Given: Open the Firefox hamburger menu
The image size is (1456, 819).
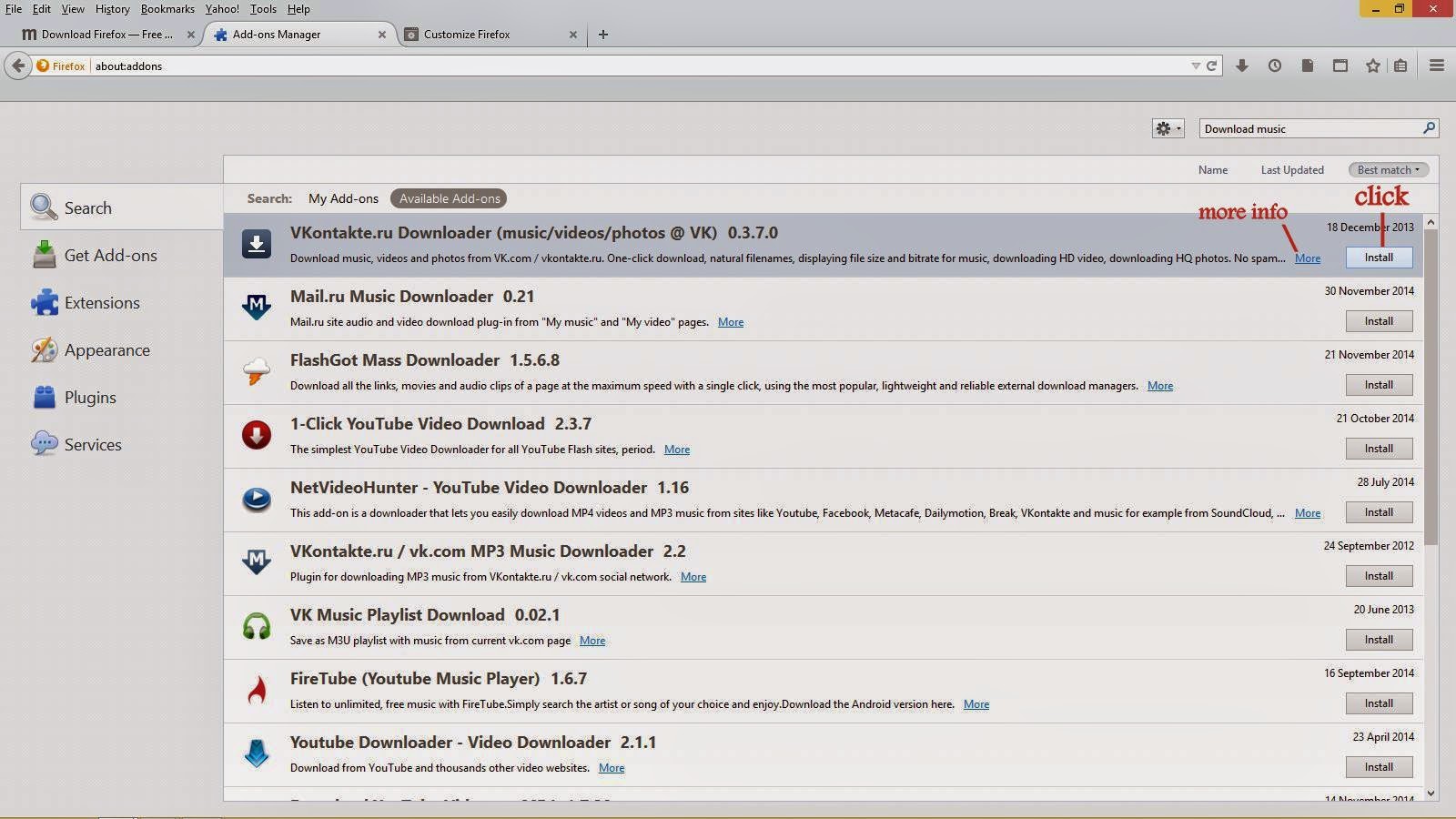Looking at the screenshot, I should tap(1437, 66).
